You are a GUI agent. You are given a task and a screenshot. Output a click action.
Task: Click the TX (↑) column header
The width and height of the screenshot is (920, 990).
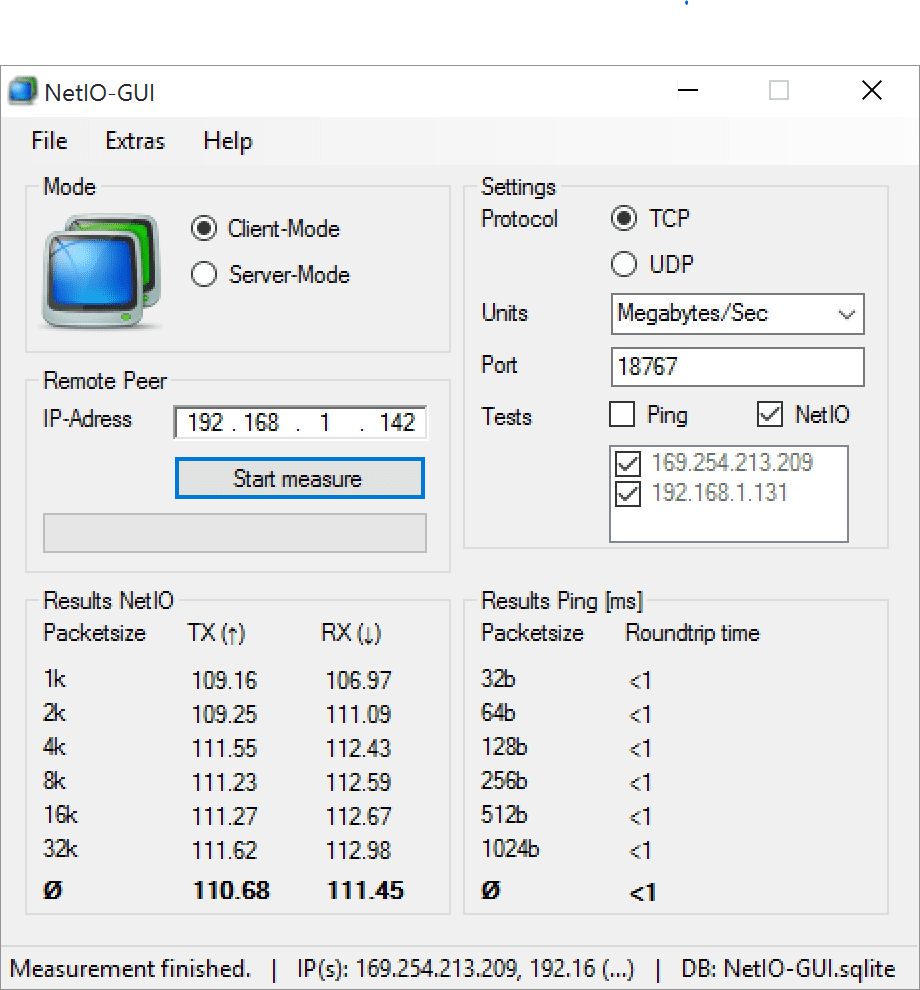[x=216, y=633]
